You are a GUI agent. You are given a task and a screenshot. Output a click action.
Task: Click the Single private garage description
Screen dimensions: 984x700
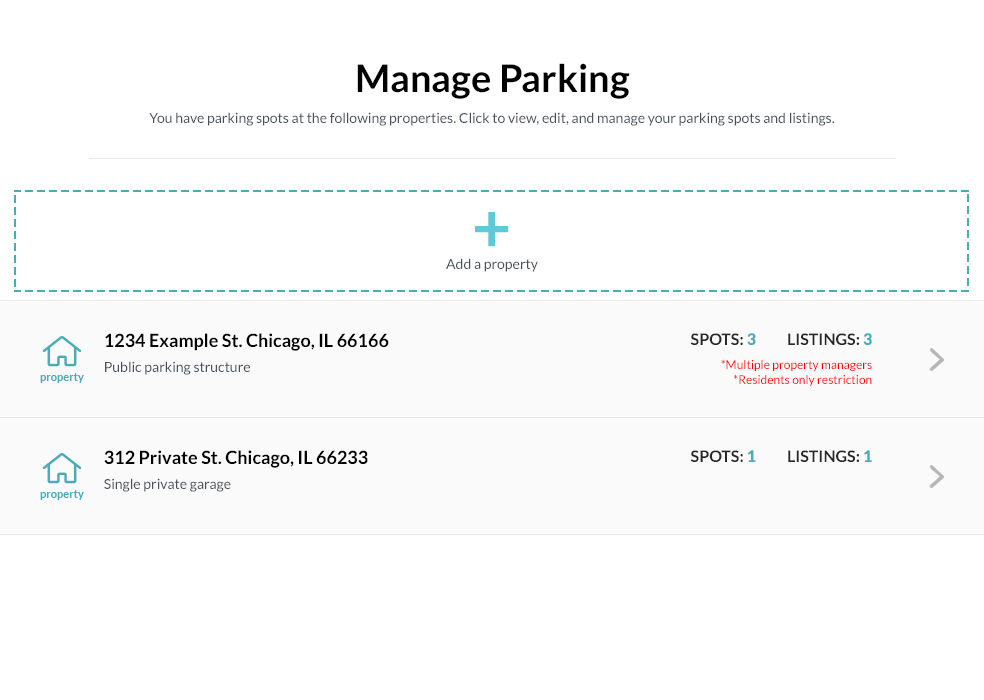click(x=170, y=483)
